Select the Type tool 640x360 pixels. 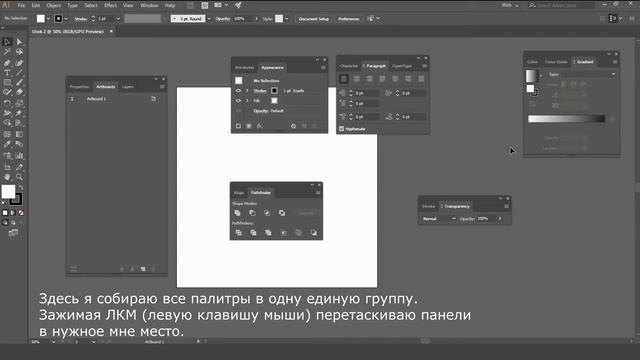coord(7,73)
